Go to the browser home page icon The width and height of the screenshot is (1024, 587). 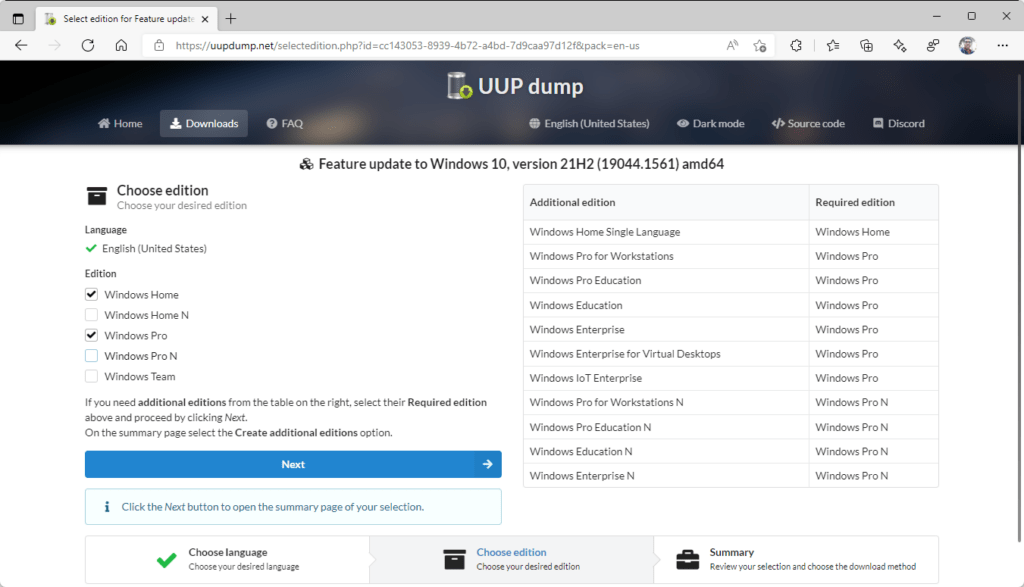click(121, 45)
